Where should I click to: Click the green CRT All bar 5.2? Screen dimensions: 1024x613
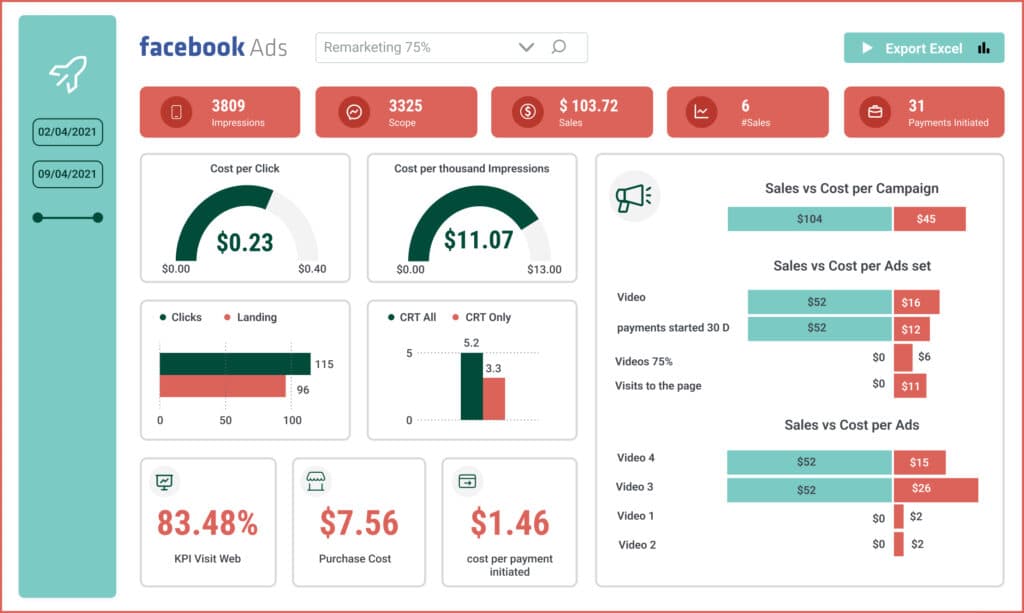point(472,386)
